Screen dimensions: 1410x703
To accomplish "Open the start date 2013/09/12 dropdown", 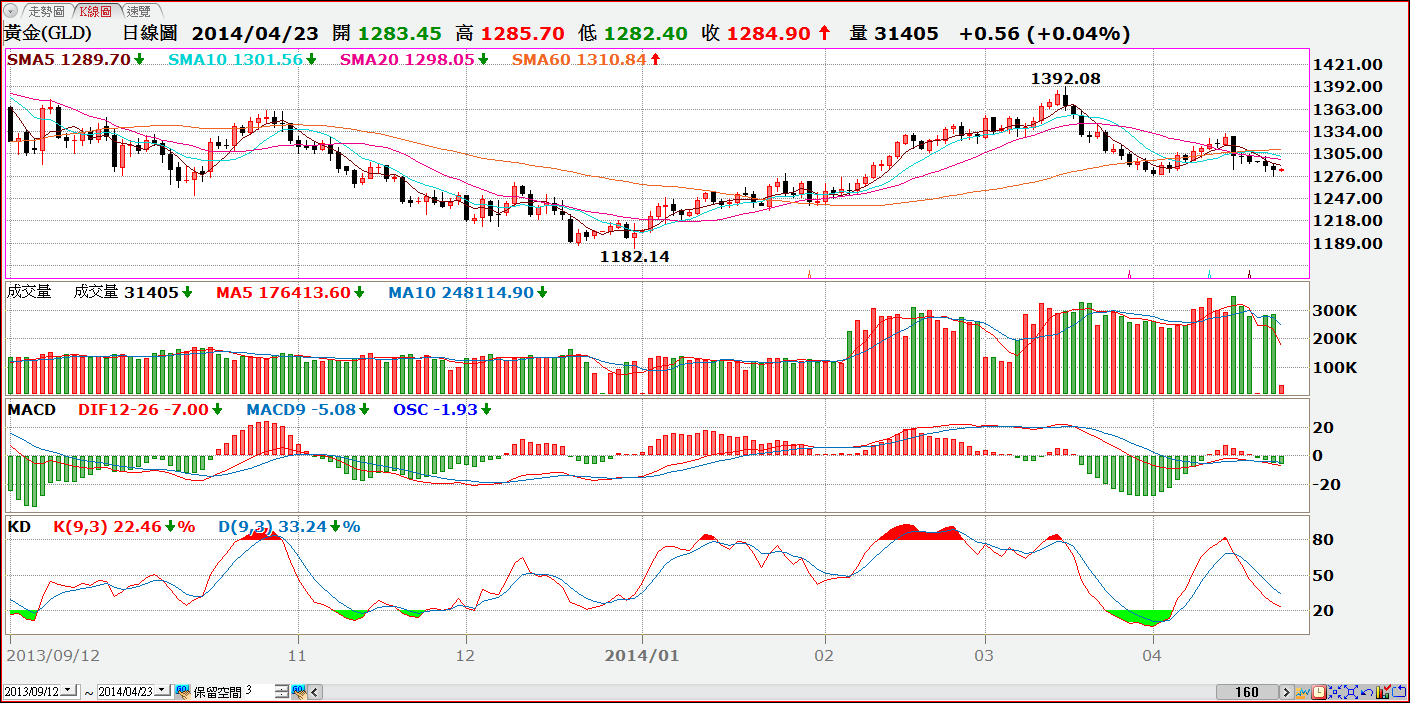I will [x=69, y=691].
